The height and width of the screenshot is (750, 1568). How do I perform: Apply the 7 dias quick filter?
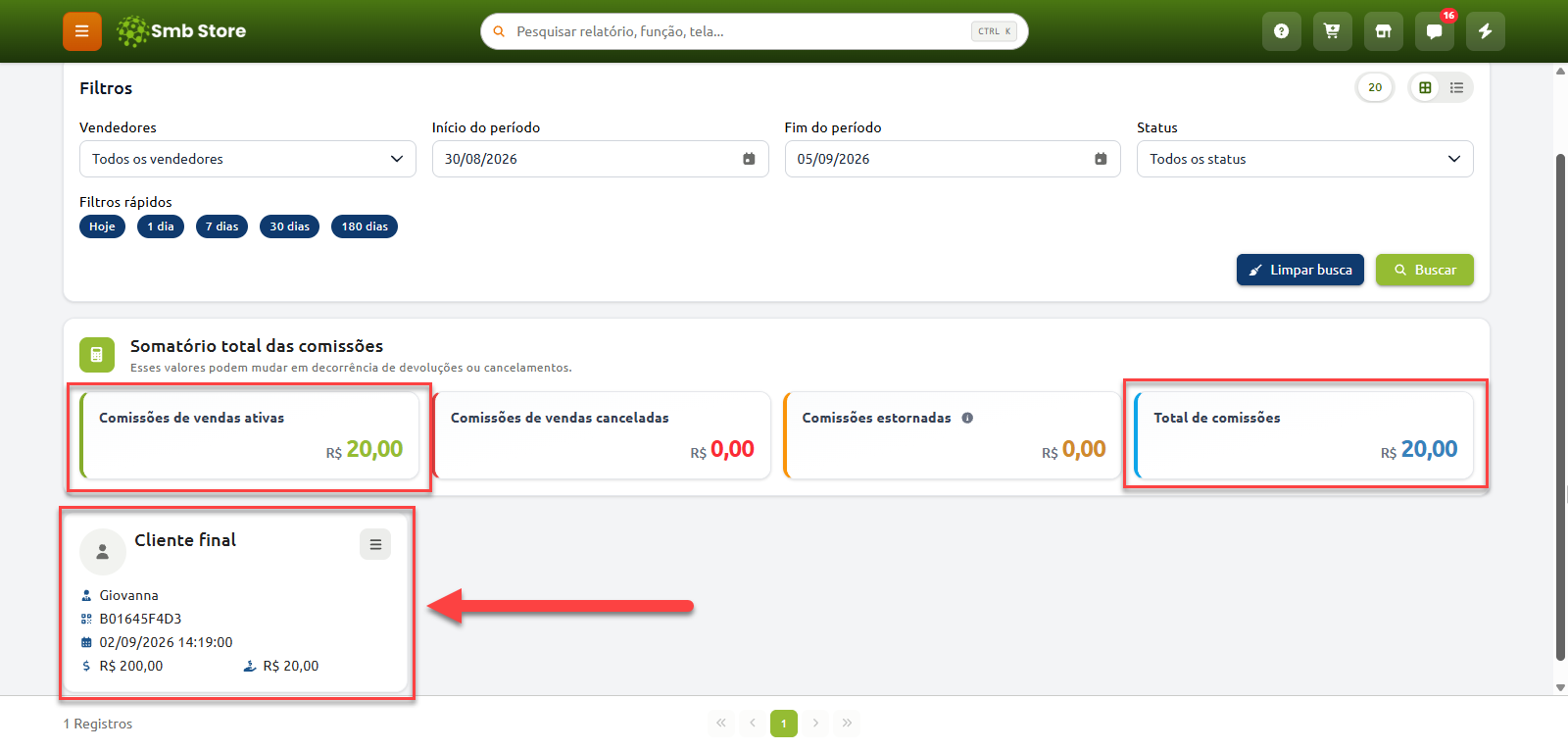(x=221, y=226)
